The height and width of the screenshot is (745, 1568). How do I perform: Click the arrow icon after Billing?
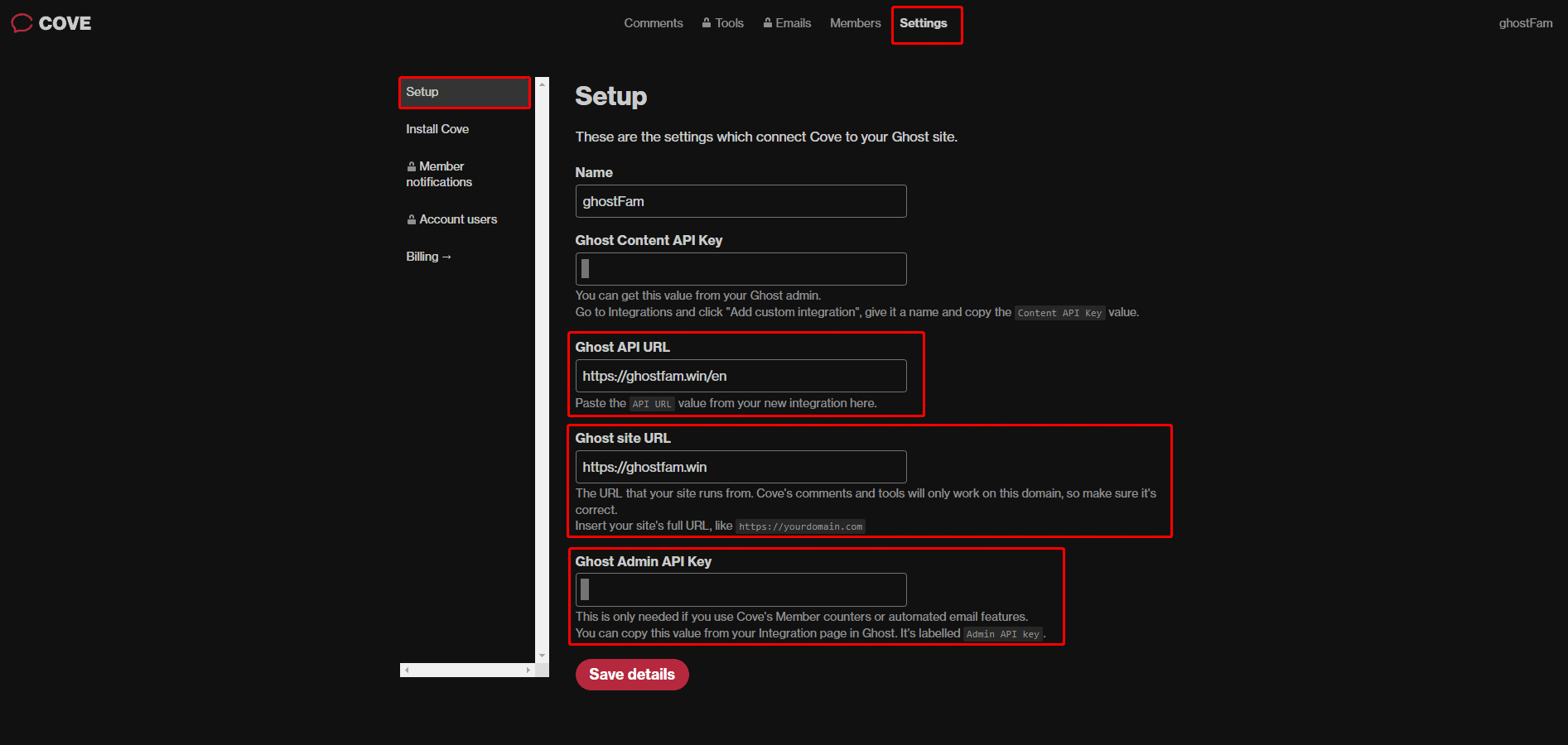coord(446,257)
